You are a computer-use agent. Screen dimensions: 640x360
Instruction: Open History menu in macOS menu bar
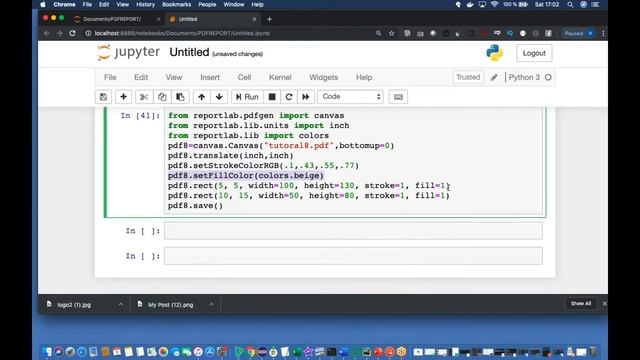[145, 4]
